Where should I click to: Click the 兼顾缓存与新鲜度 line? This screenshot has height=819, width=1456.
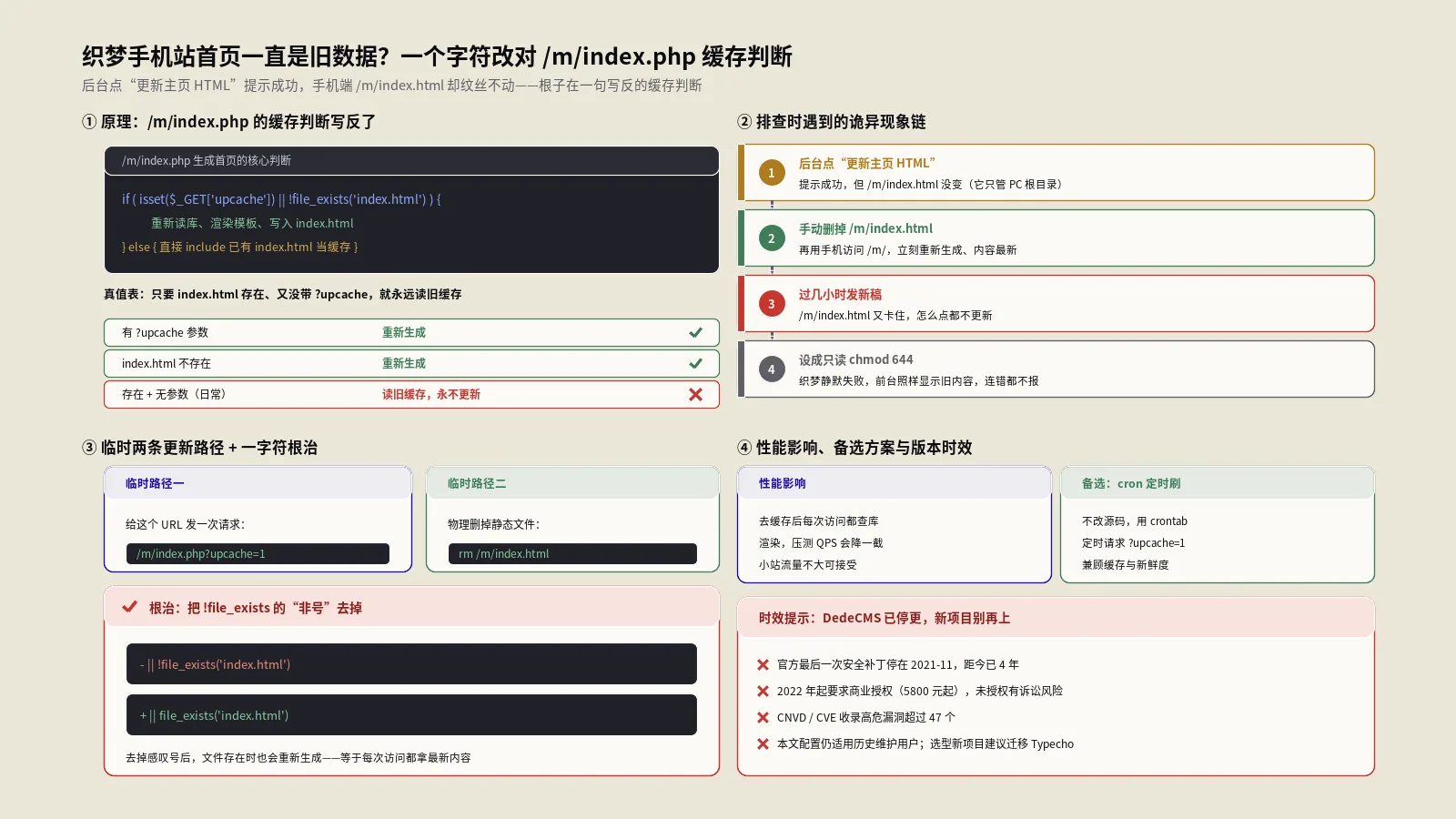(x=1126, y=564)
